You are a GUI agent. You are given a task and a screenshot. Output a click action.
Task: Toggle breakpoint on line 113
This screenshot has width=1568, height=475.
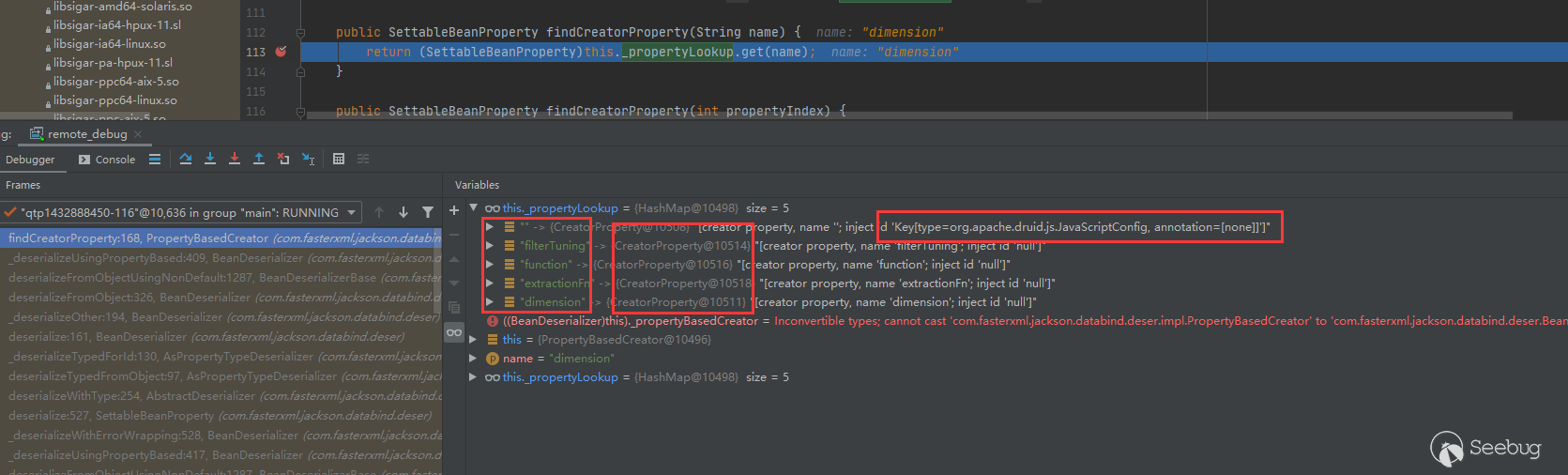click(281, 52)
